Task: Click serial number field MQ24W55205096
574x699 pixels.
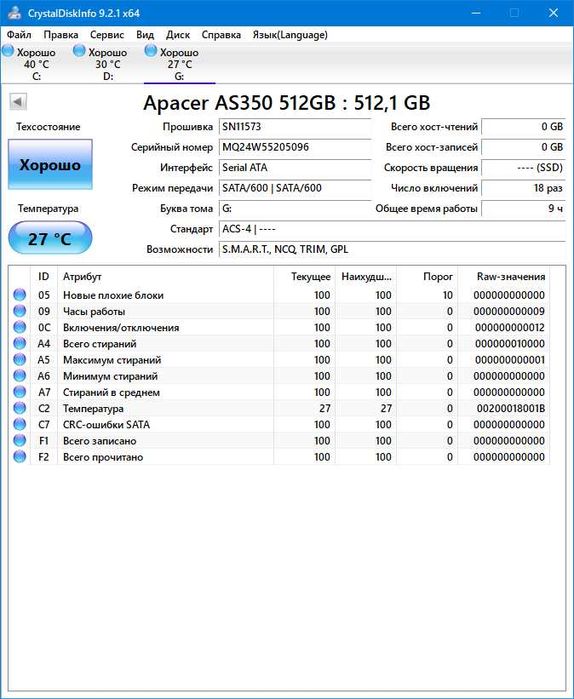Action: click(x=295, y=147)
